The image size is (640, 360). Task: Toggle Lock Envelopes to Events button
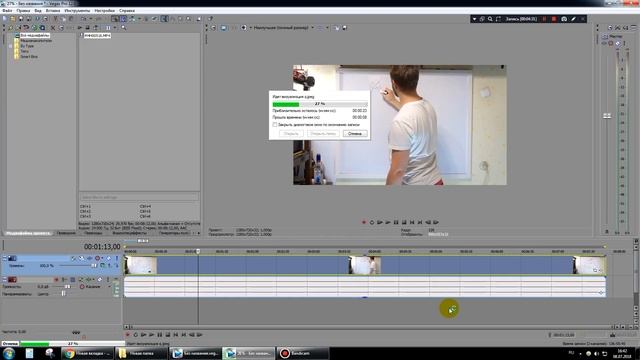(146, 19)
